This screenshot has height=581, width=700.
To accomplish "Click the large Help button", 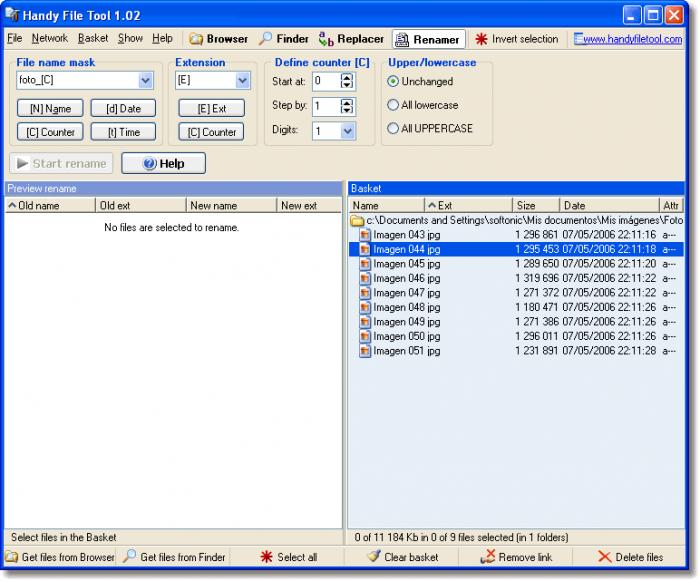I will [163, 163].
